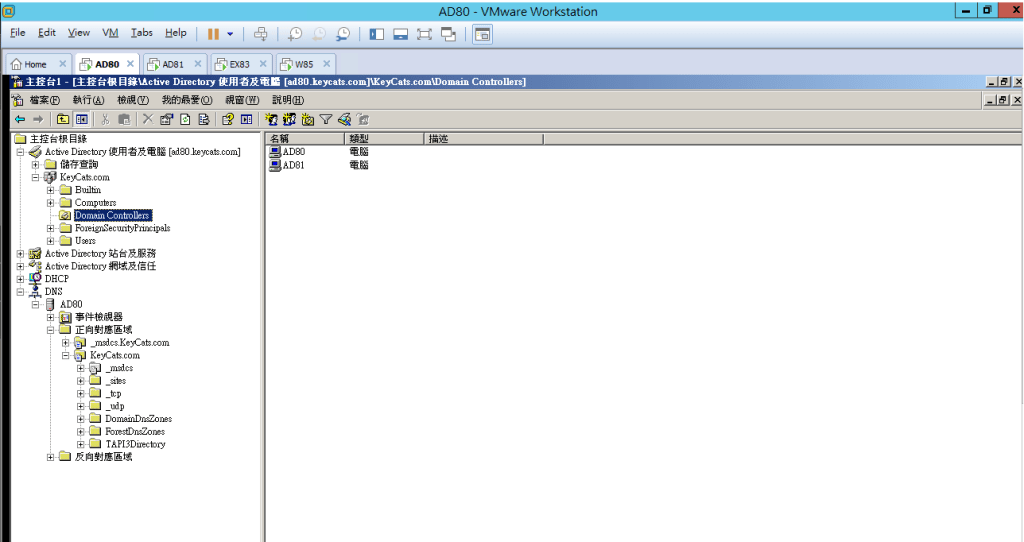1024x542 pixels.
Task: Select the AD81 computer entry in list
Action: click(293, 165)
